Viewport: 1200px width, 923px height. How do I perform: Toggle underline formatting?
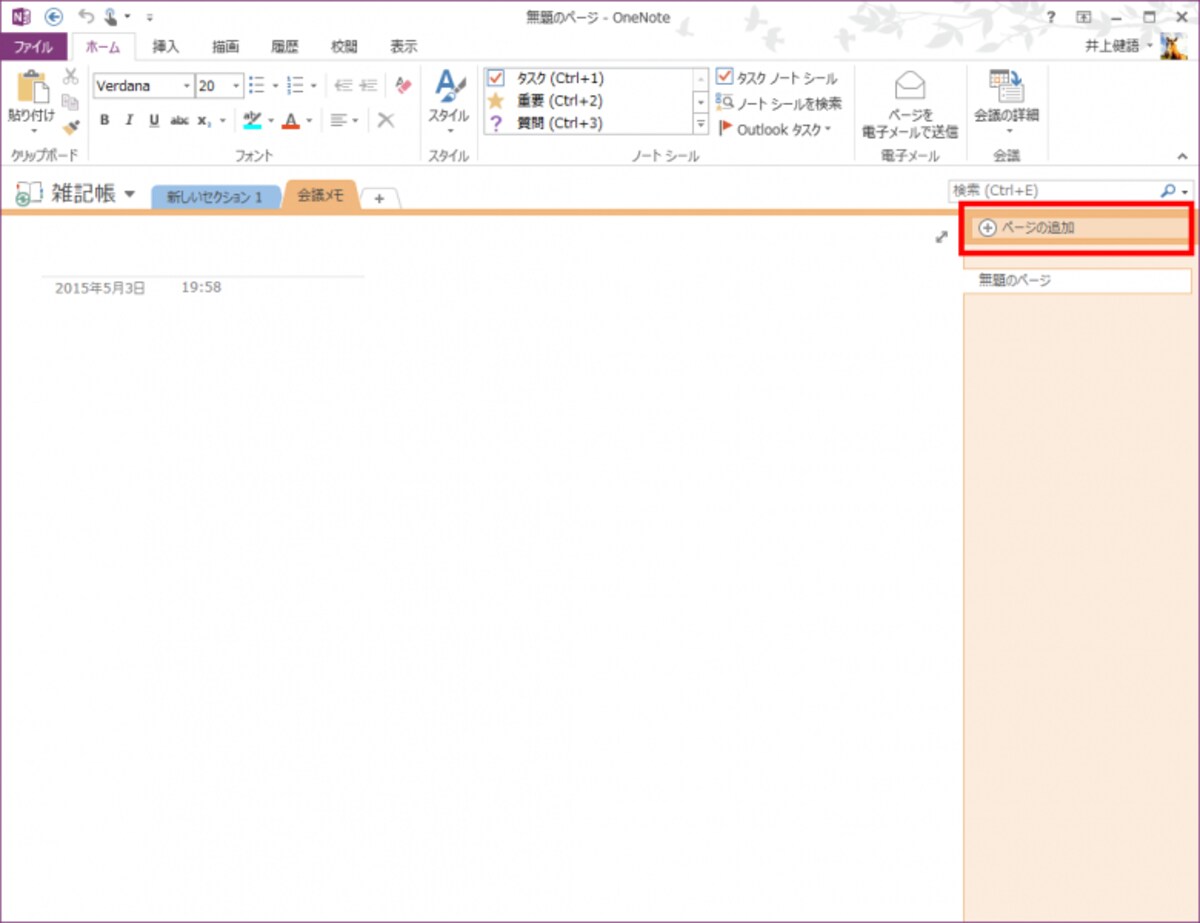[x=154, y=120]
